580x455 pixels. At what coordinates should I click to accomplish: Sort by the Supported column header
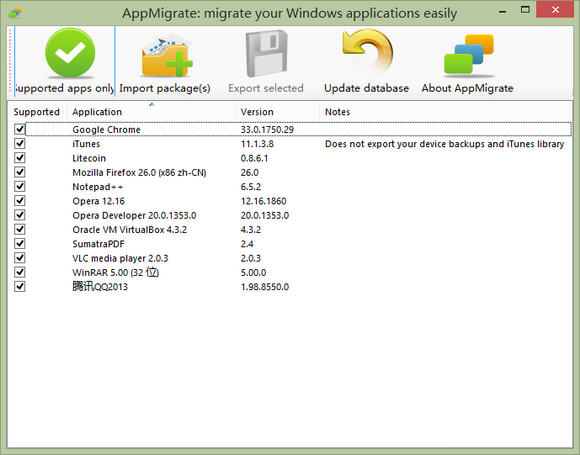coord(37,112)
